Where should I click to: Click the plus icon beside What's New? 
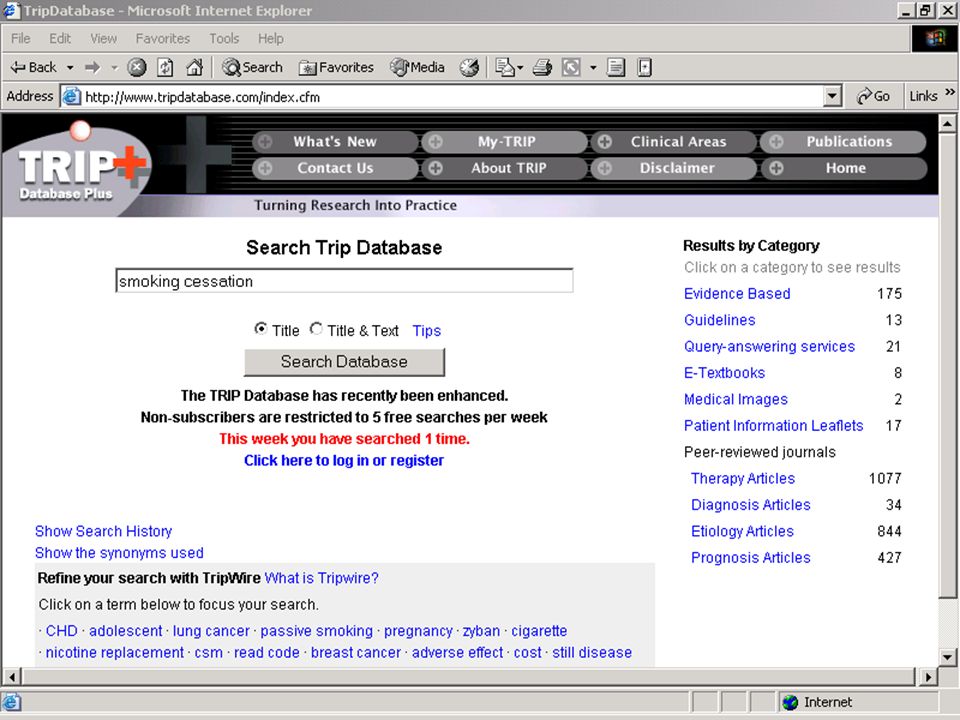265,142
